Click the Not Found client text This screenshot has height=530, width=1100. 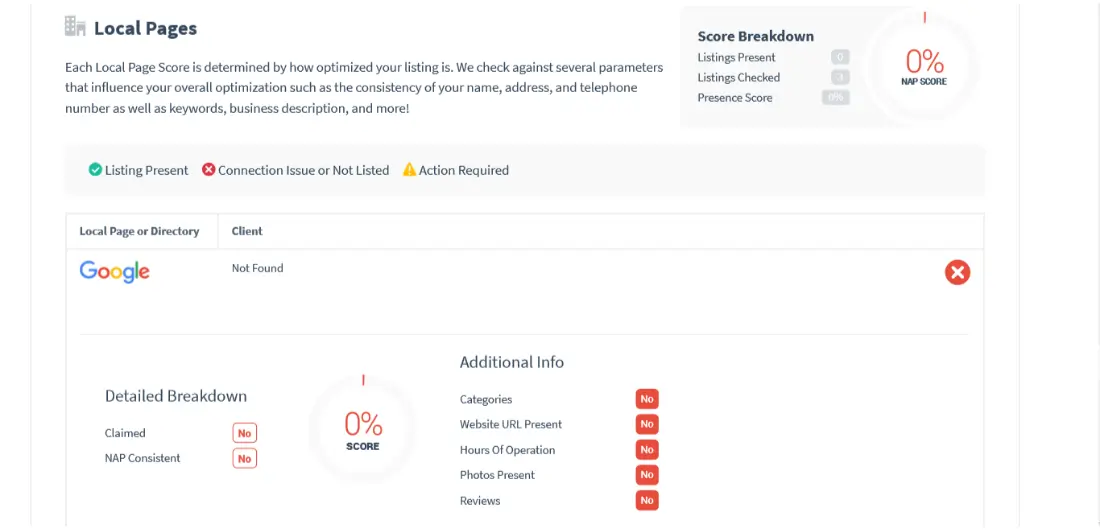pyautogui.click(x=257, y=268)
